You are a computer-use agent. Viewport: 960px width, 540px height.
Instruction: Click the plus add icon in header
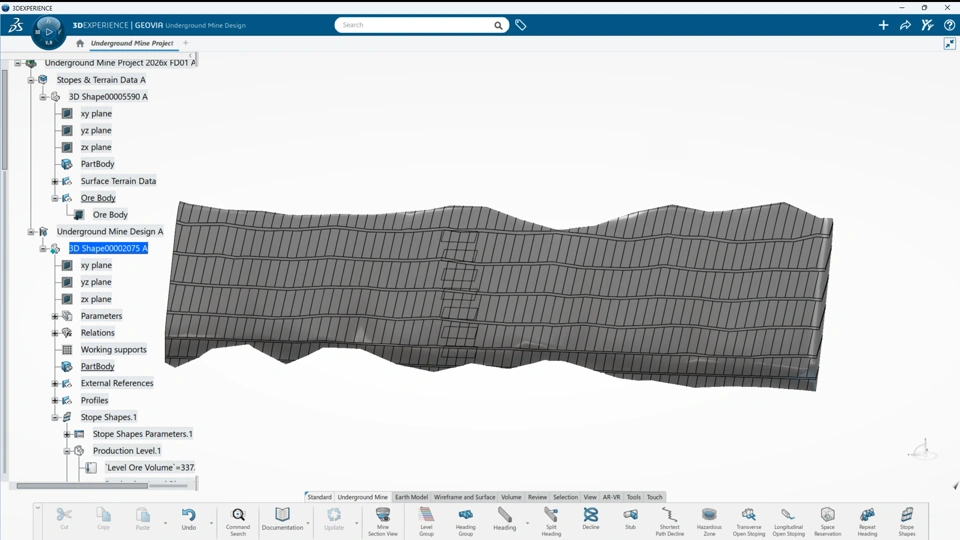tap(883, 25)
